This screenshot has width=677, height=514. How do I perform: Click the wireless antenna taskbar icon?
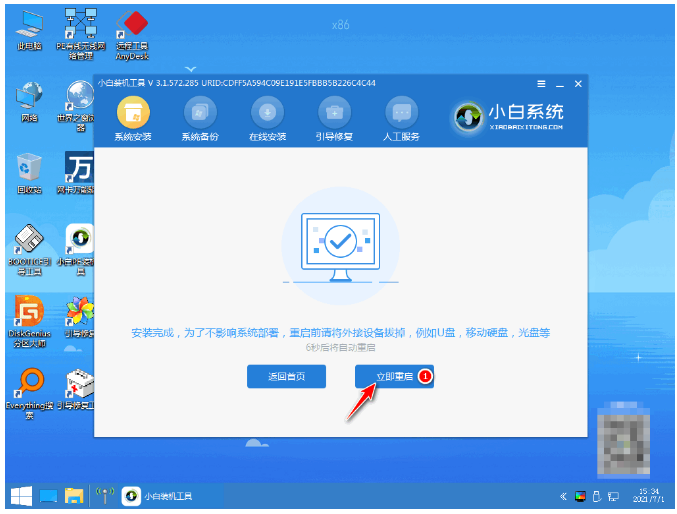point(105,496)
